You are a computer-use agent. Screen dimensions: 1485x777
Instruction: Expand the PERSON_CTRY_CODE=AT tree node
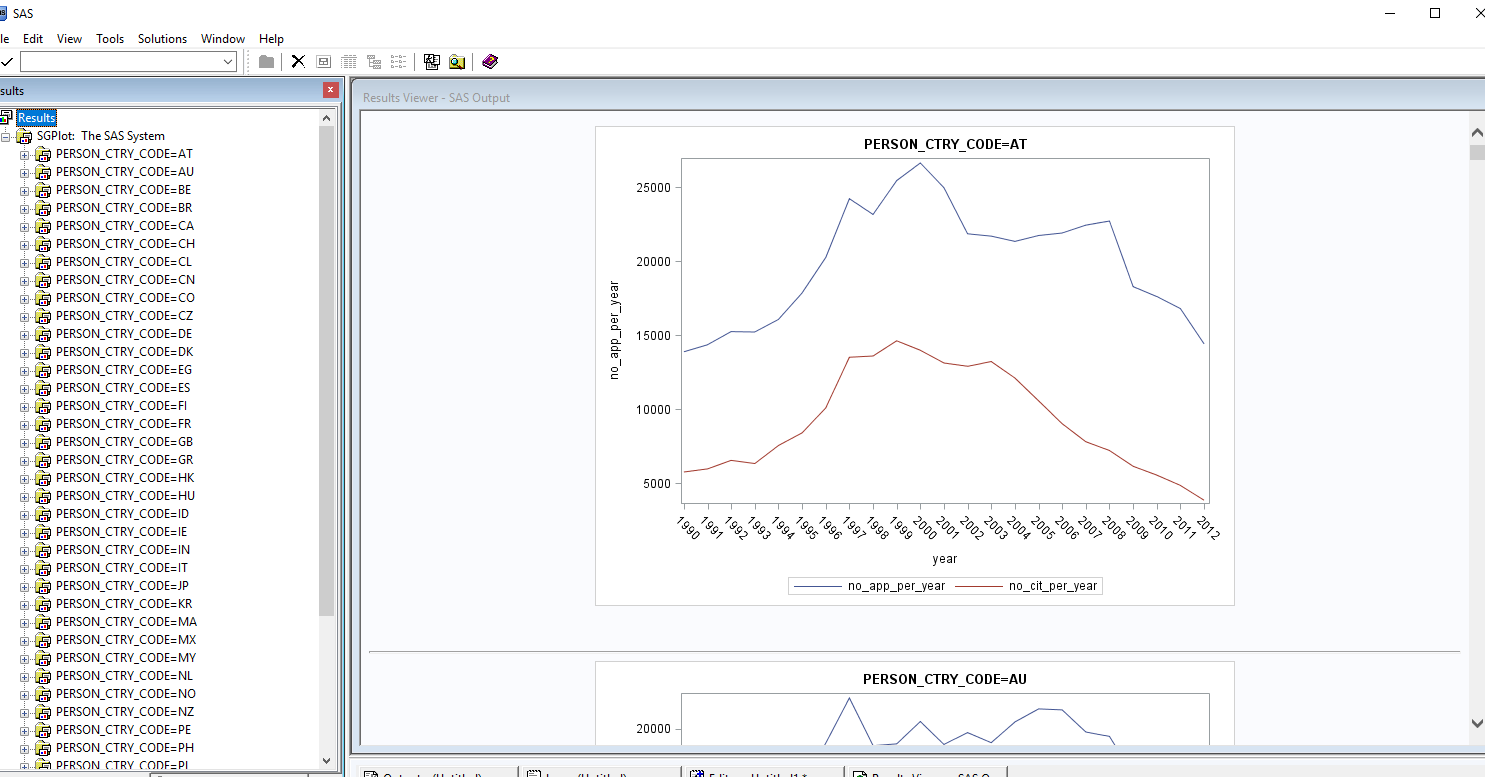[x=25, y=154]
